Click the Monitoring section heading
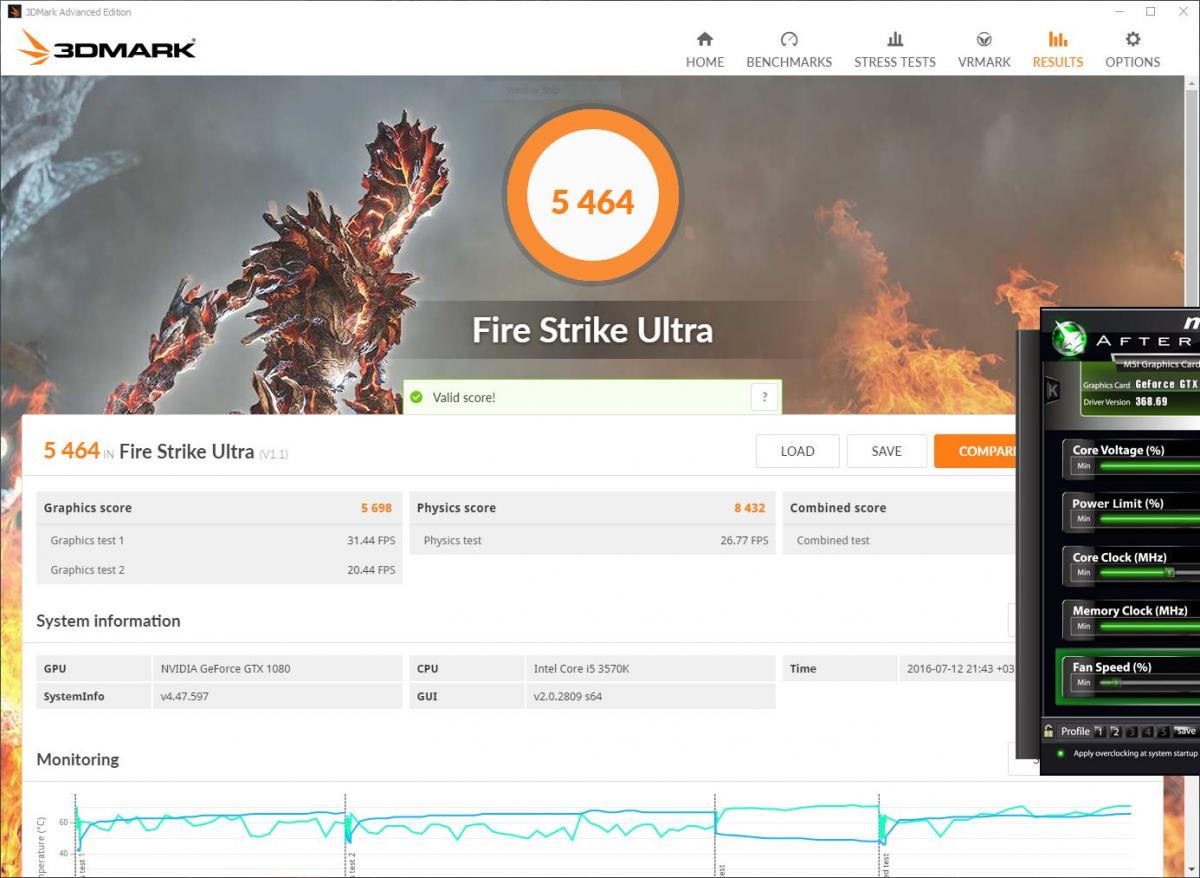Screen dimensions: 1200x878 78,759
